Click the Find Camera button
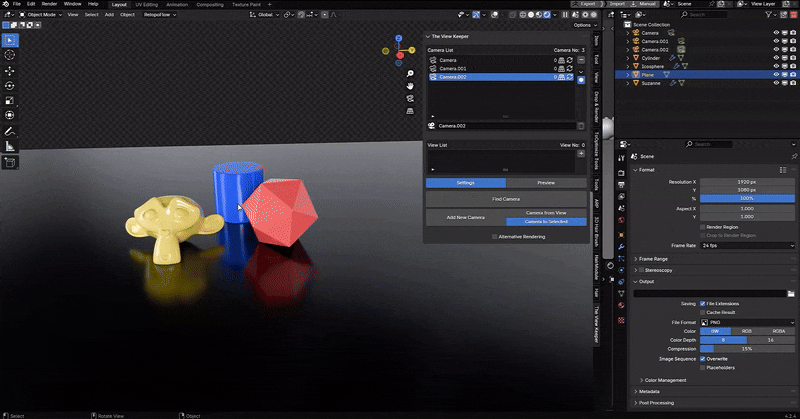This screenshot has width=800, height=419. tap(506, 199)
